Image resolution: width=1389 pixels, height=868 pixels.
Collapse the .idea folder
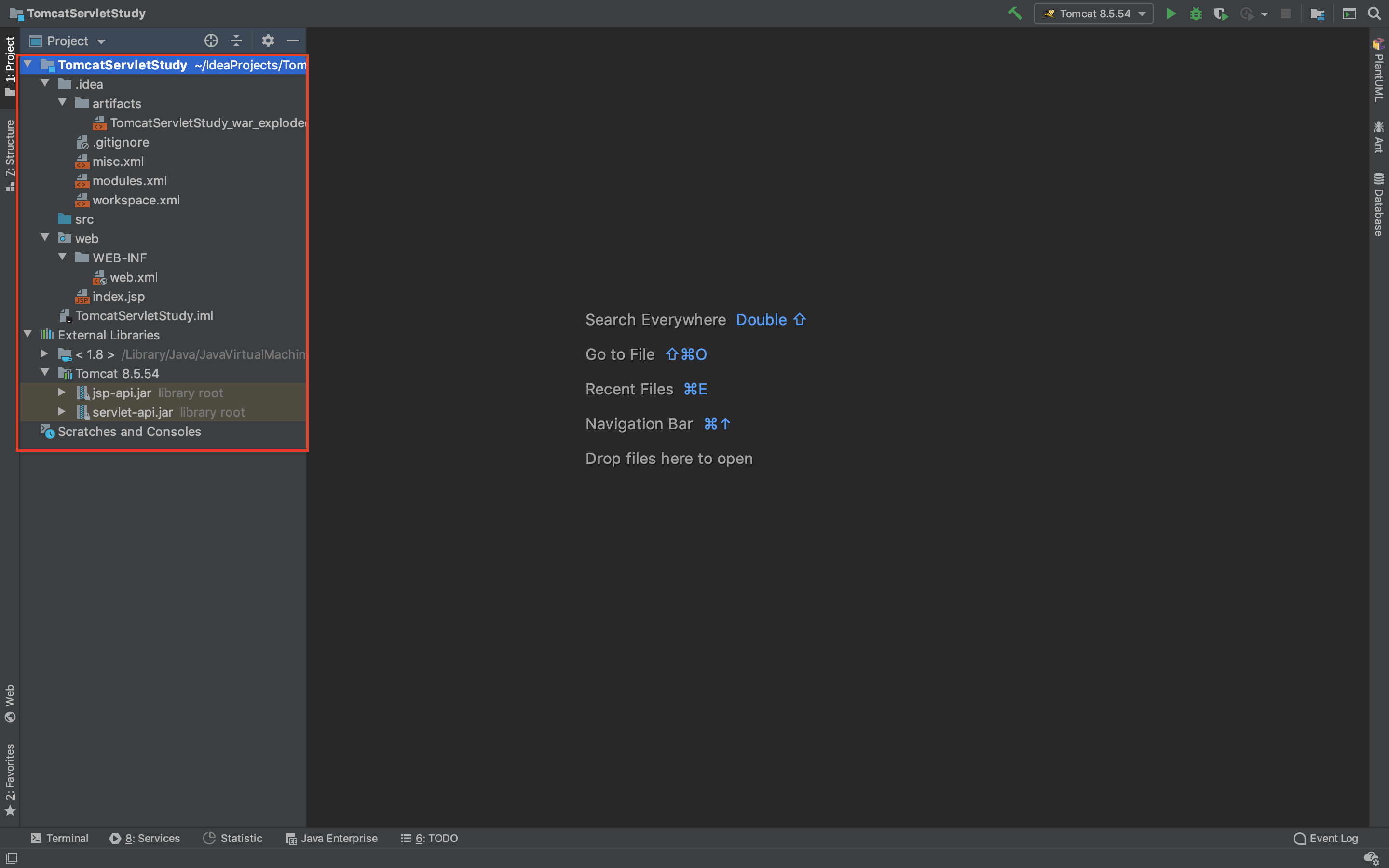point(45,84)
